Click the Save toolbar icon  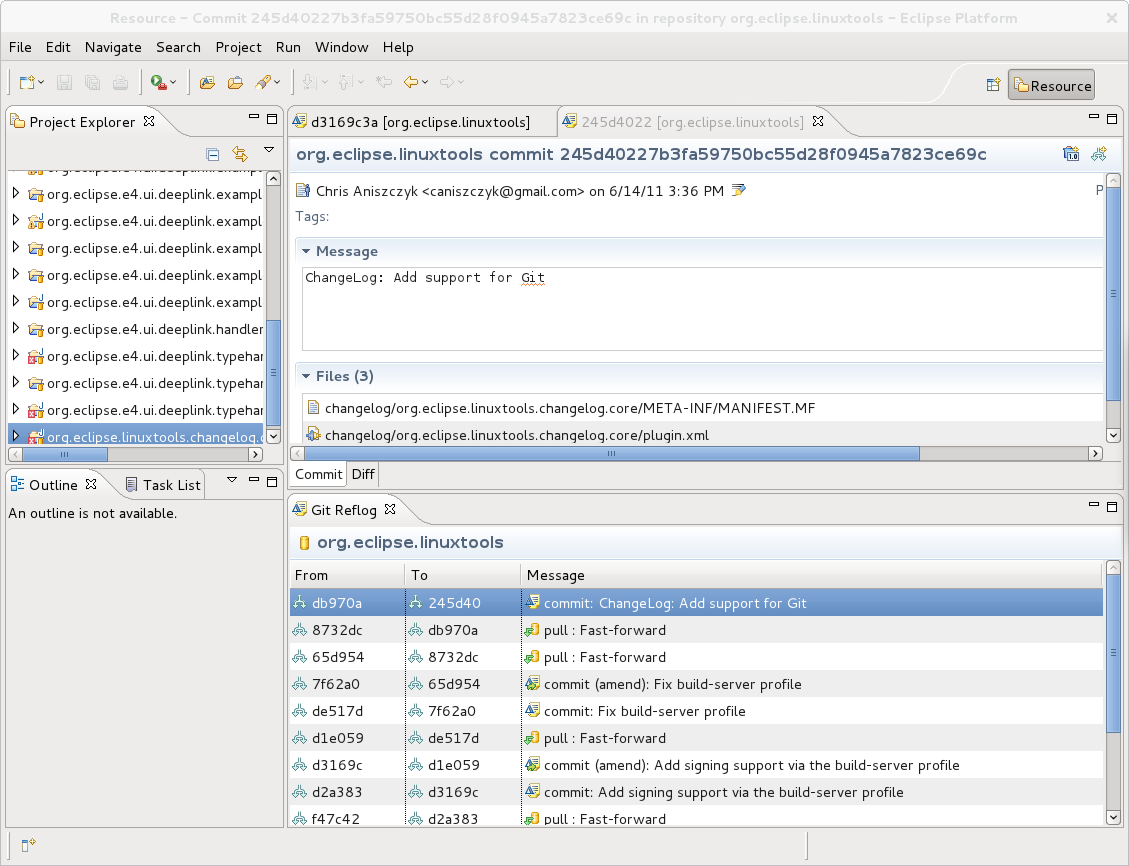[64, 82]
